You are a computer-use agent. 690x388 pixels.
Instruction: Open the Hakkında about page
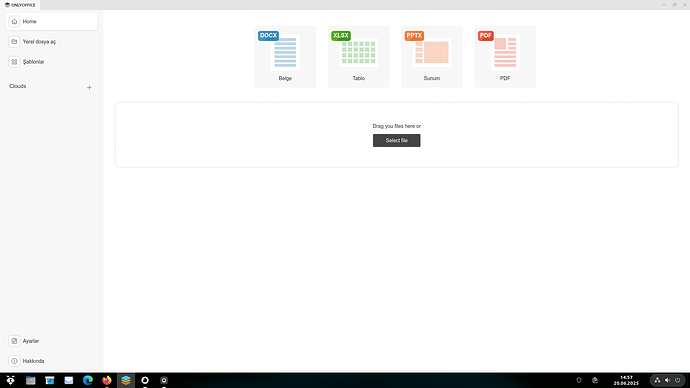51,361
